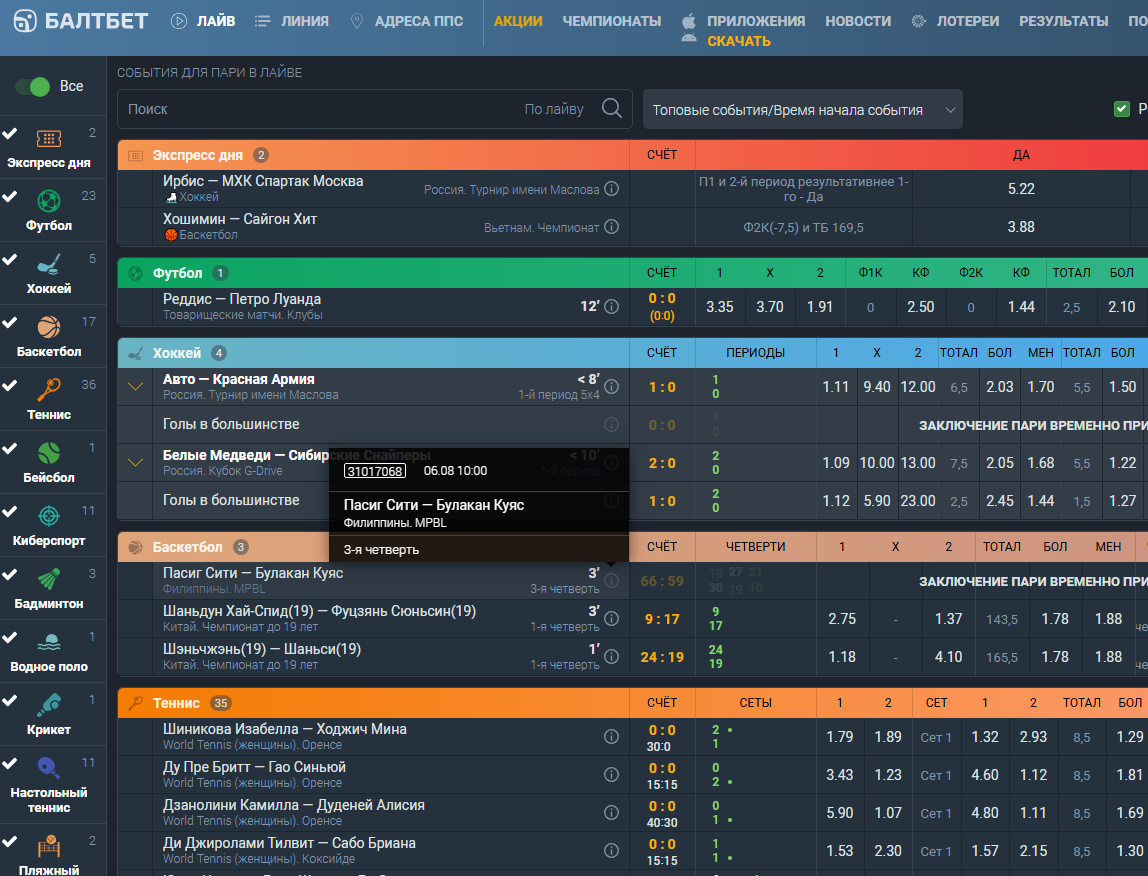Open info icon for Шэньчжэнь(19) — Шаньси(19)

pos(611,656)
